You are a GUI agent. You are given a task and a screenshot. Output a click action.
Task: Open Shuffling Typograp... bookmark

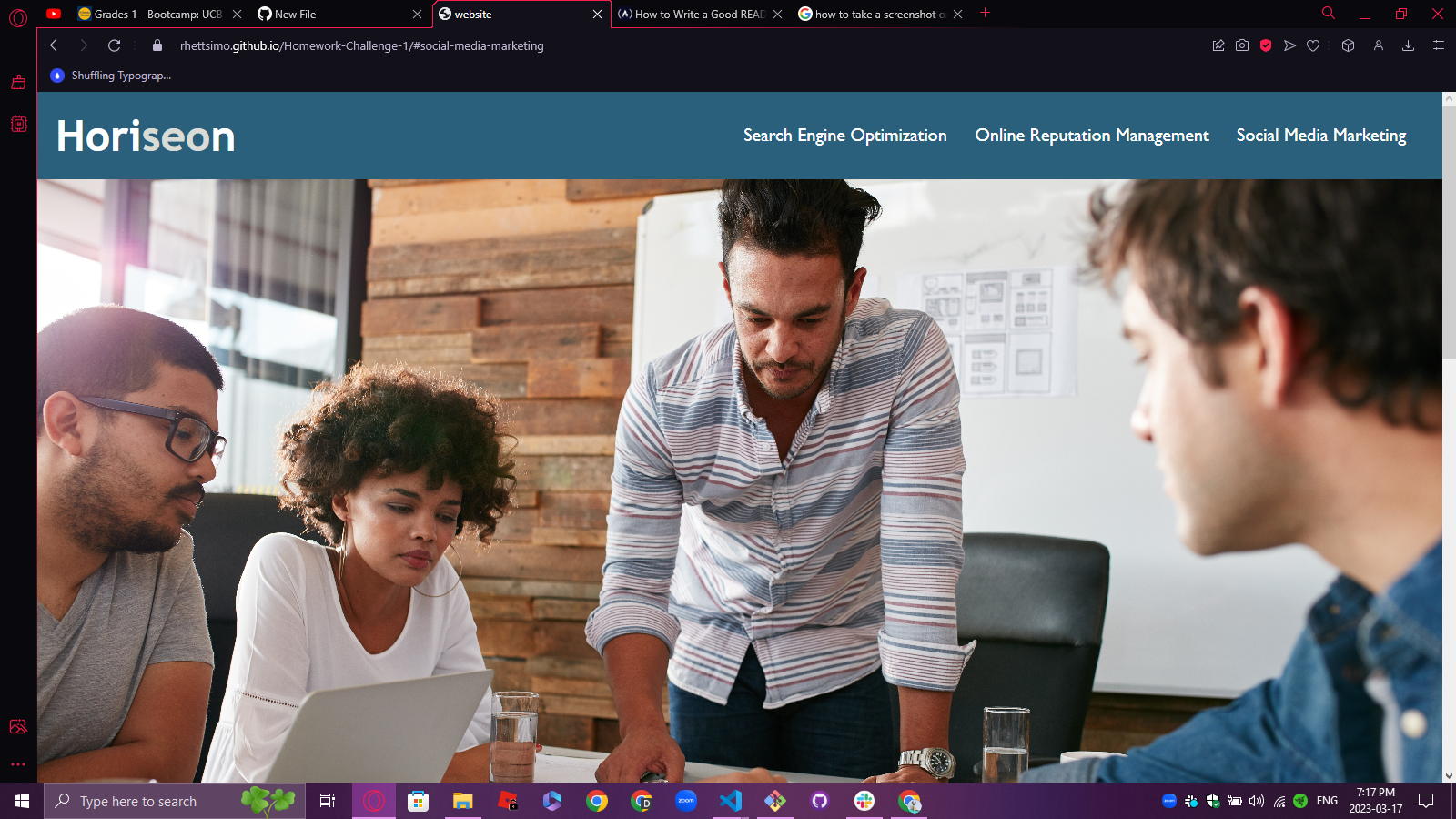pyautogui.click(x=111, y=76)
